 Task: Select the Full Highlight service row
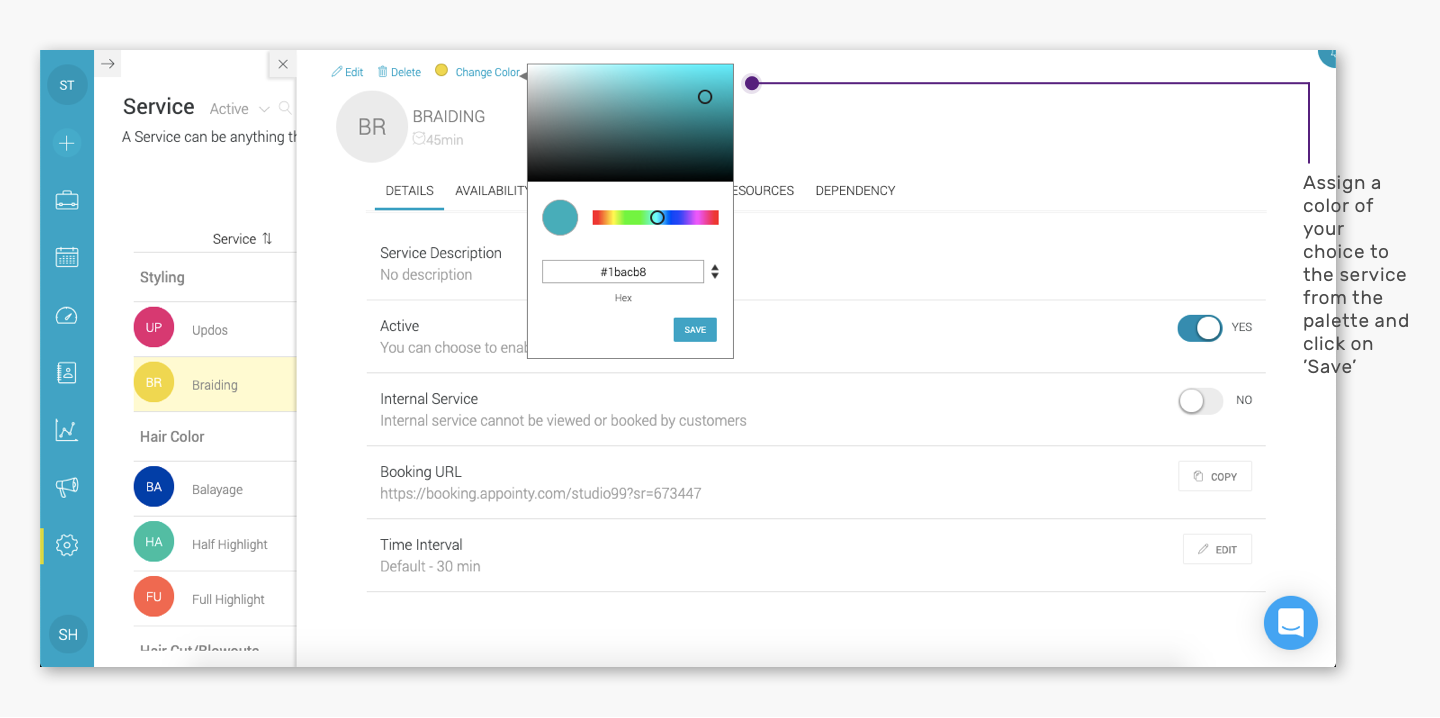click(x=214, y=599)
